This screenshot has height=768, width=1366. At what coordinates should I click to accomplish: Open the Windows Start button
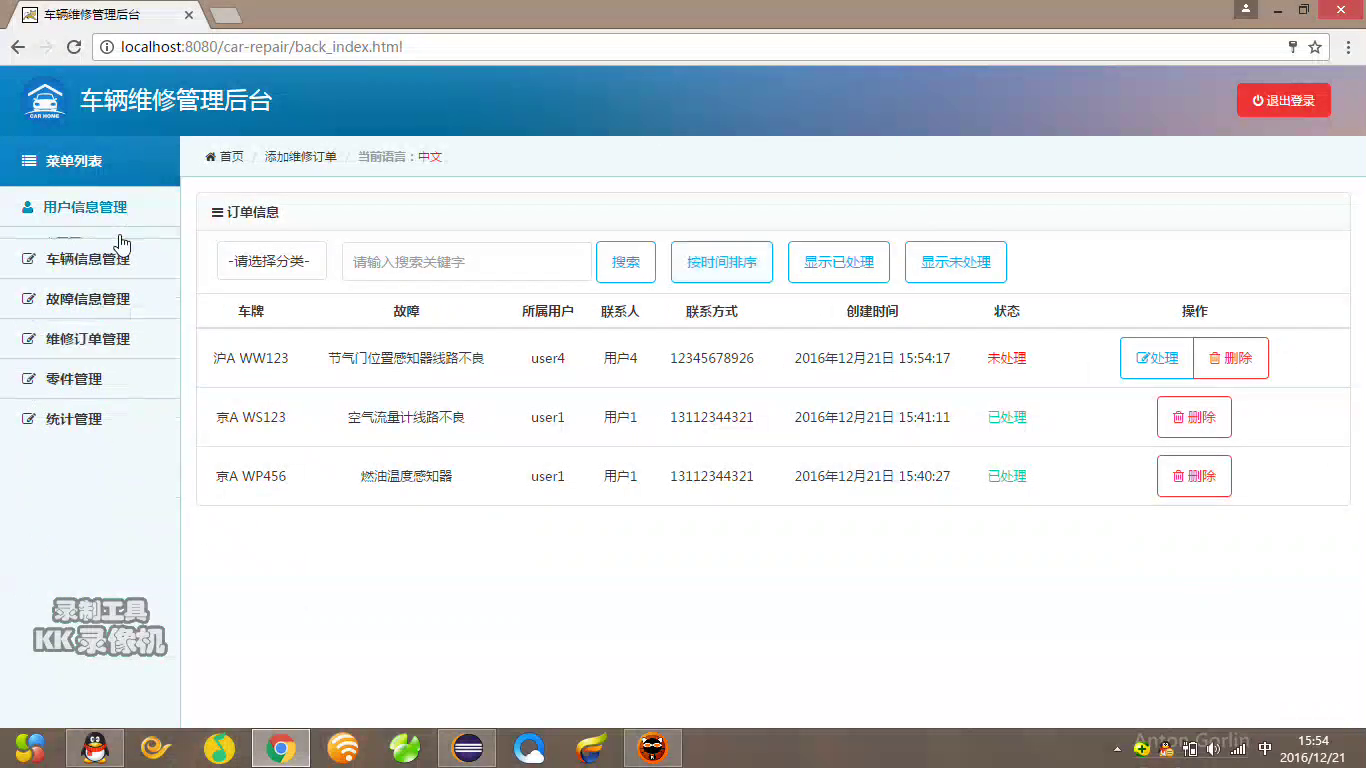pos(30,748)
